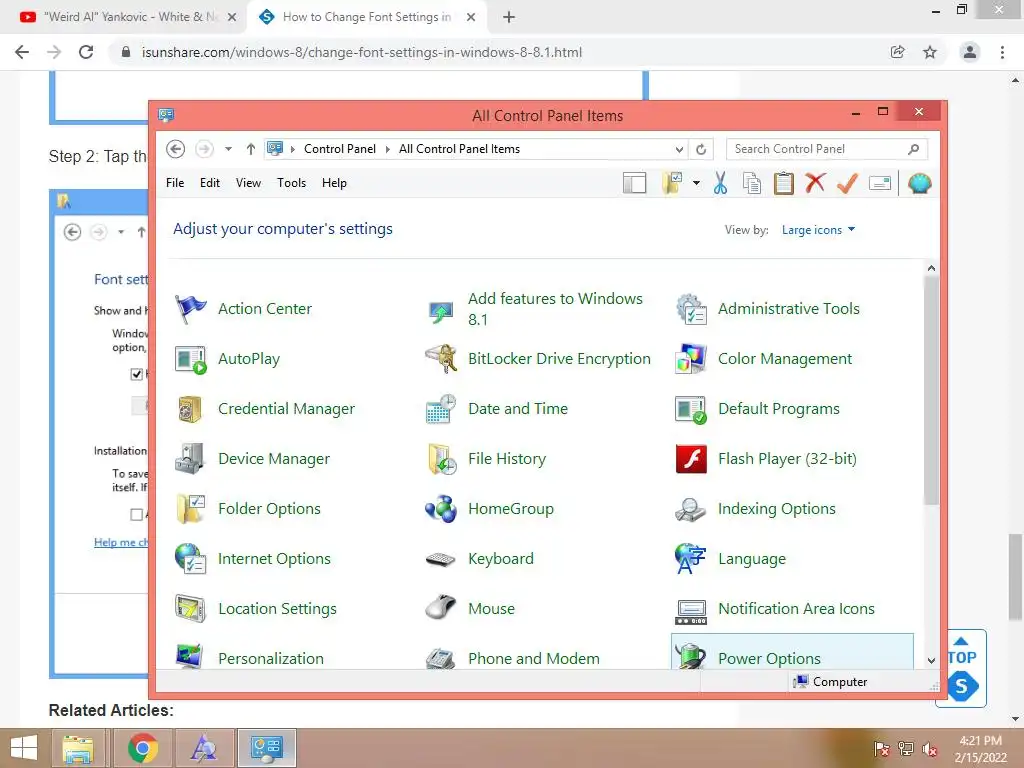Click the Cut scissors toolbar icon
Image resolution: width=1024 pixels, height=768 pixels.
tap(720, 184)
